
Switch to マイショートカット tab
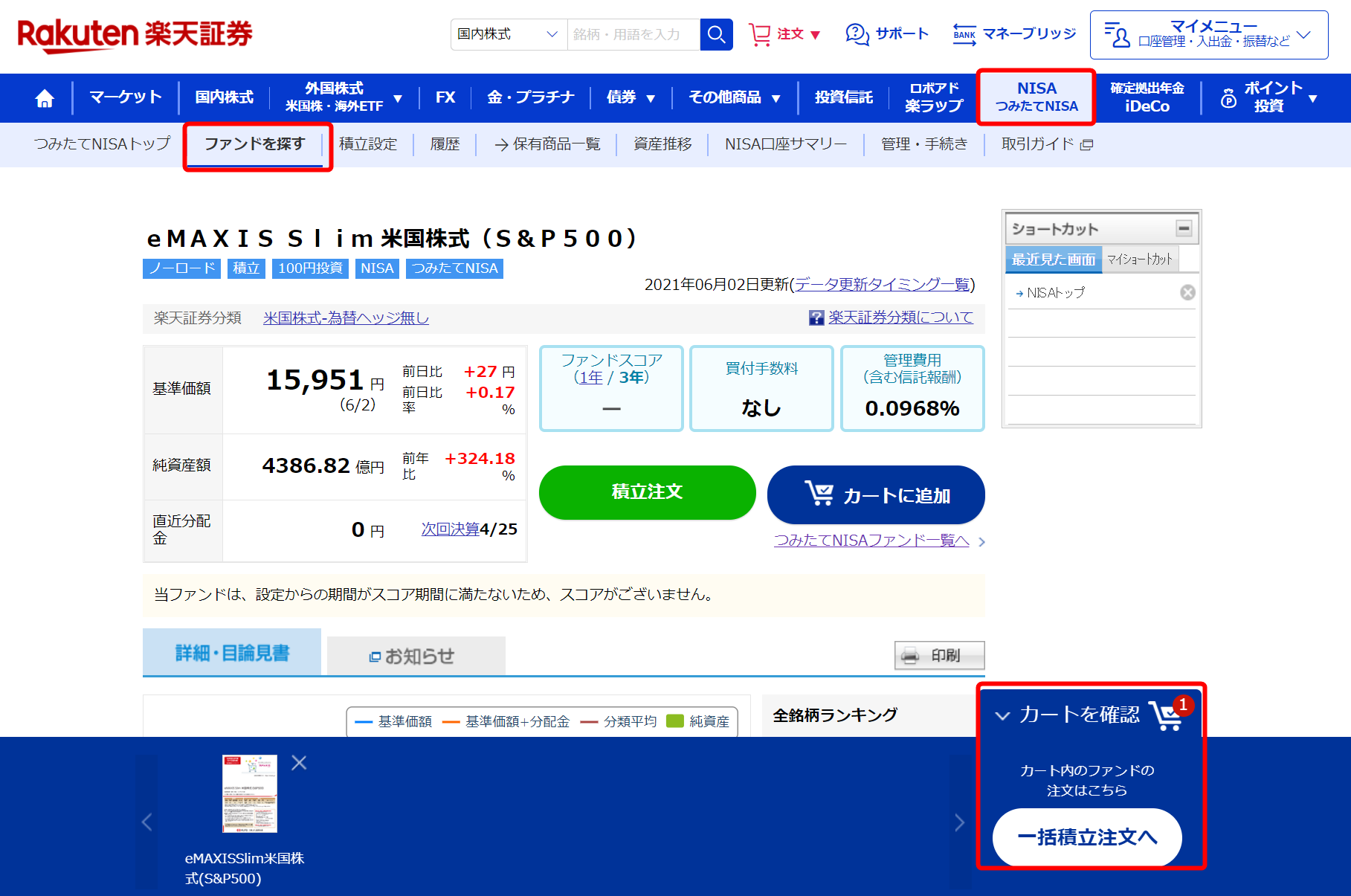[1140, 259]
